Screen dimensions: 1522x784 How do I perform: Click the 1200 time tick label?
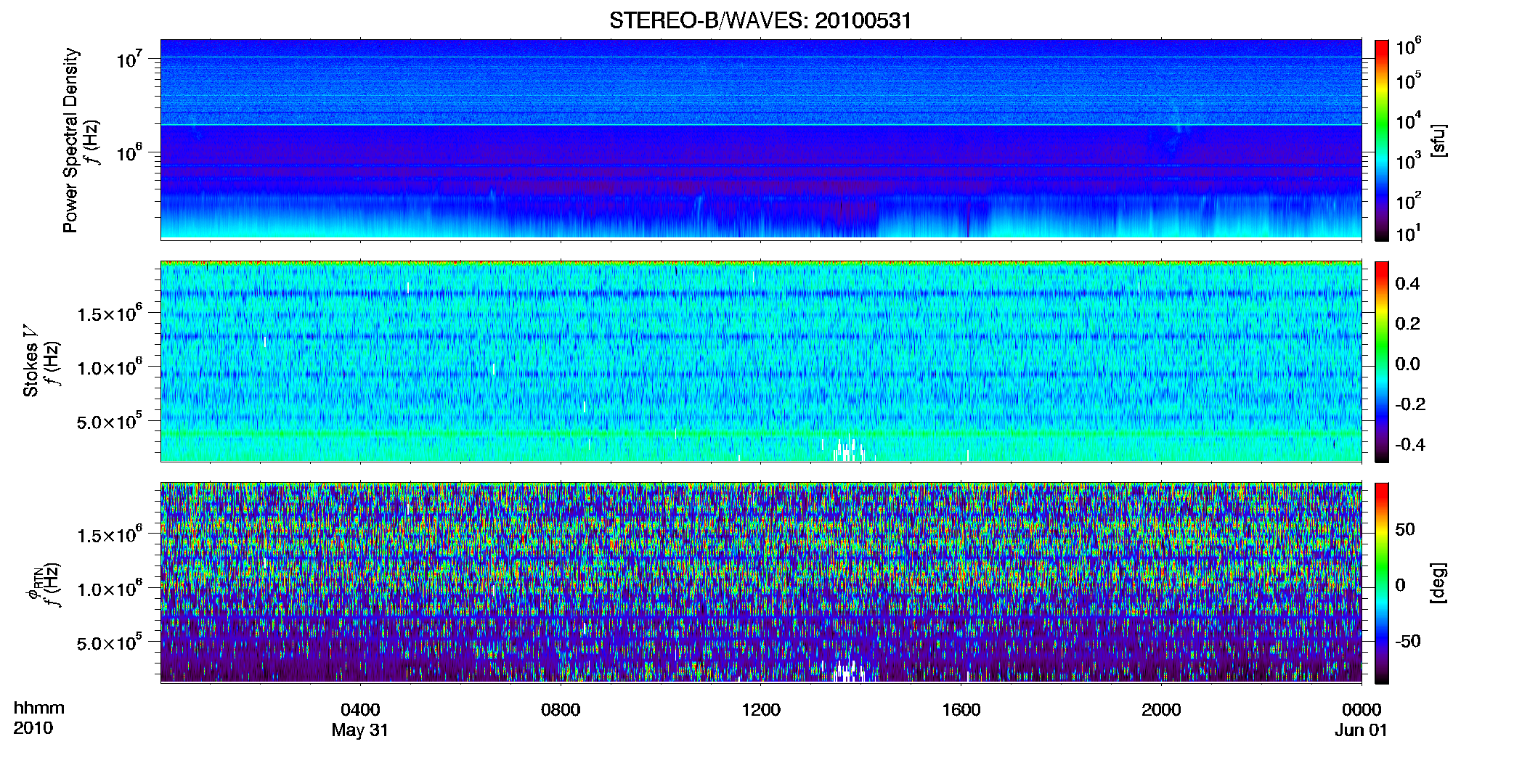click(761, 709)
